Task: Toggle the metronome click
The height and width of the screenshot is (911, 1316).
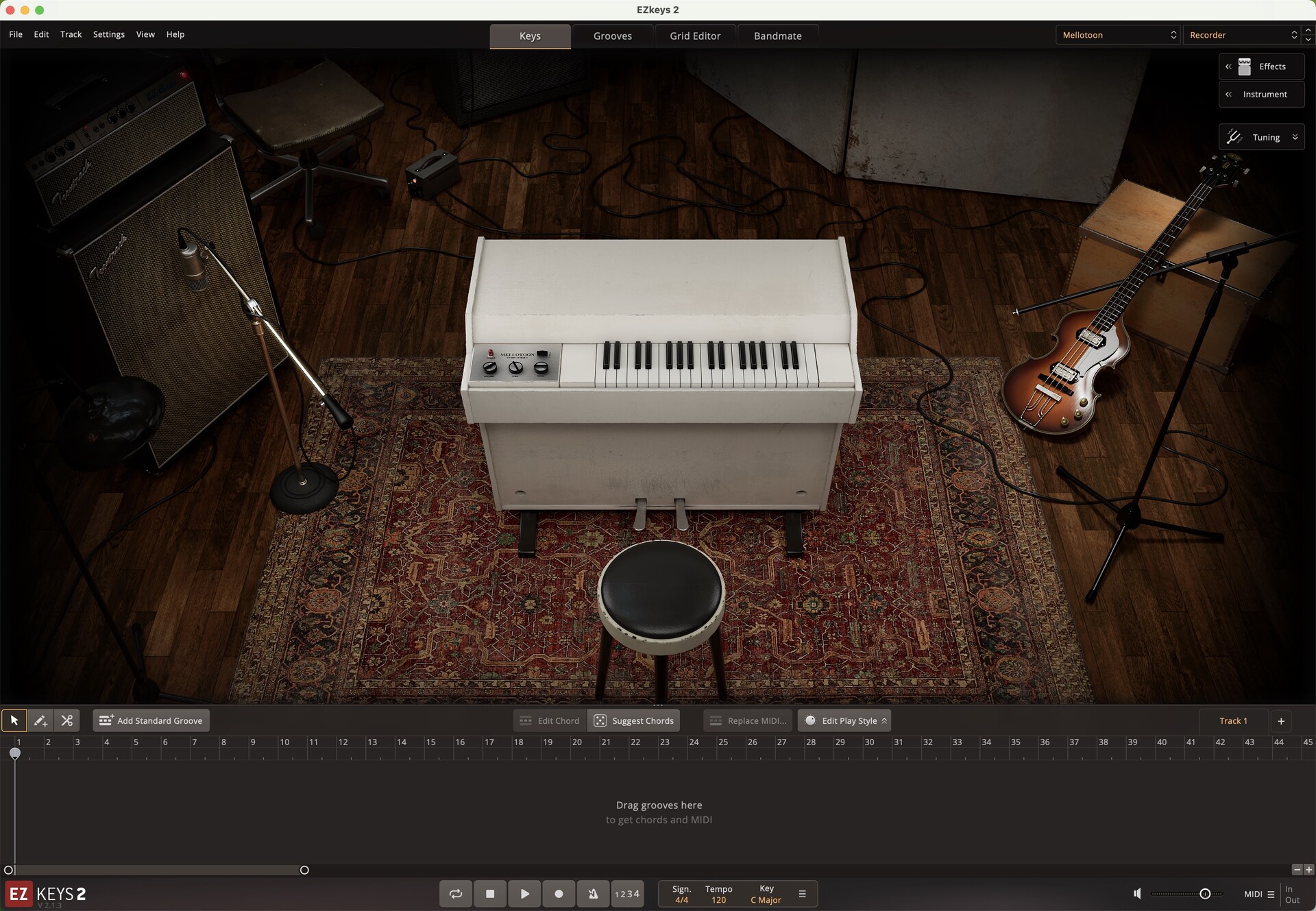Action: [x=593, y=894]
